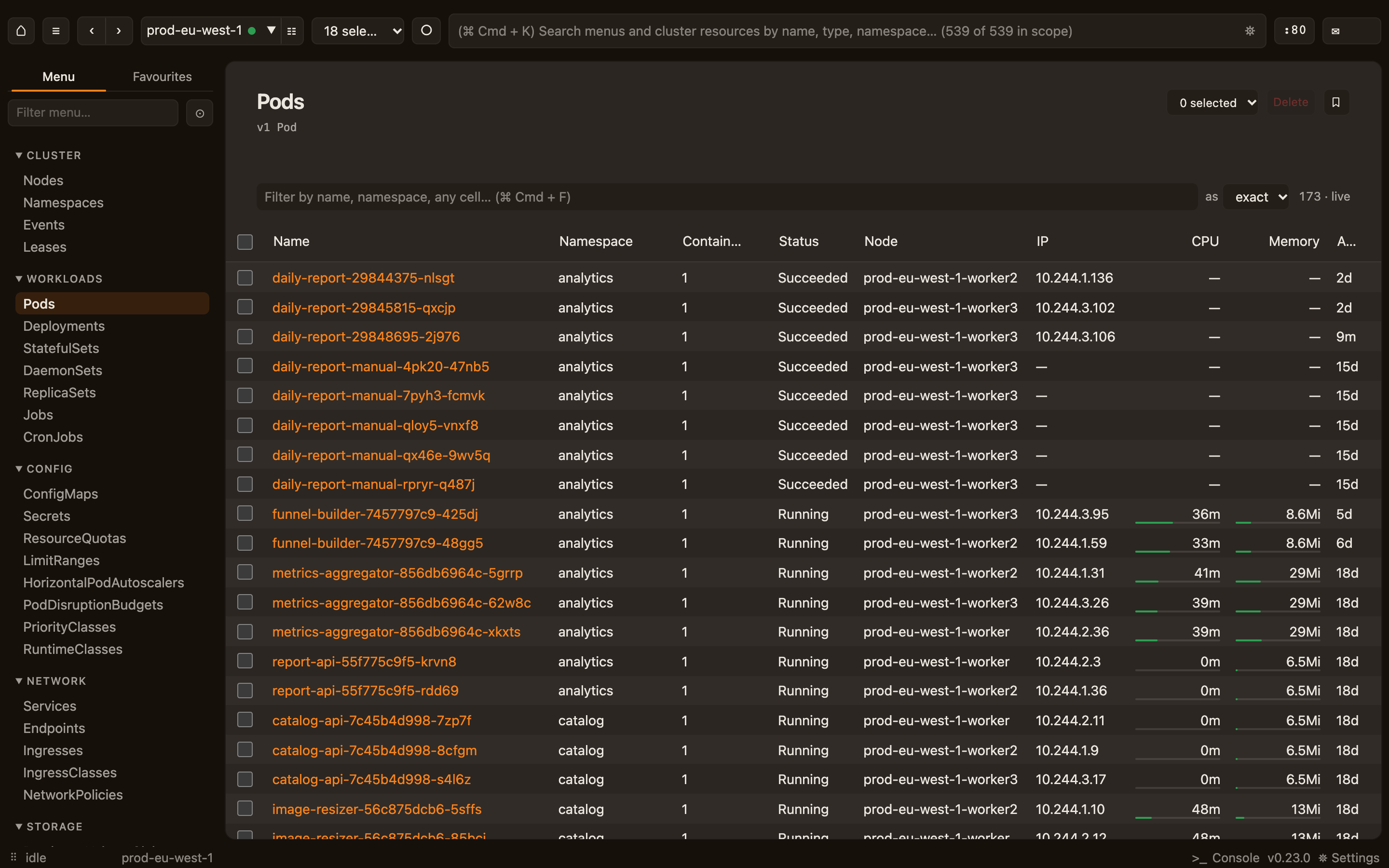1389x868 pixels.
Task: Switch to the Favourites tab
Action: (162, 77)
